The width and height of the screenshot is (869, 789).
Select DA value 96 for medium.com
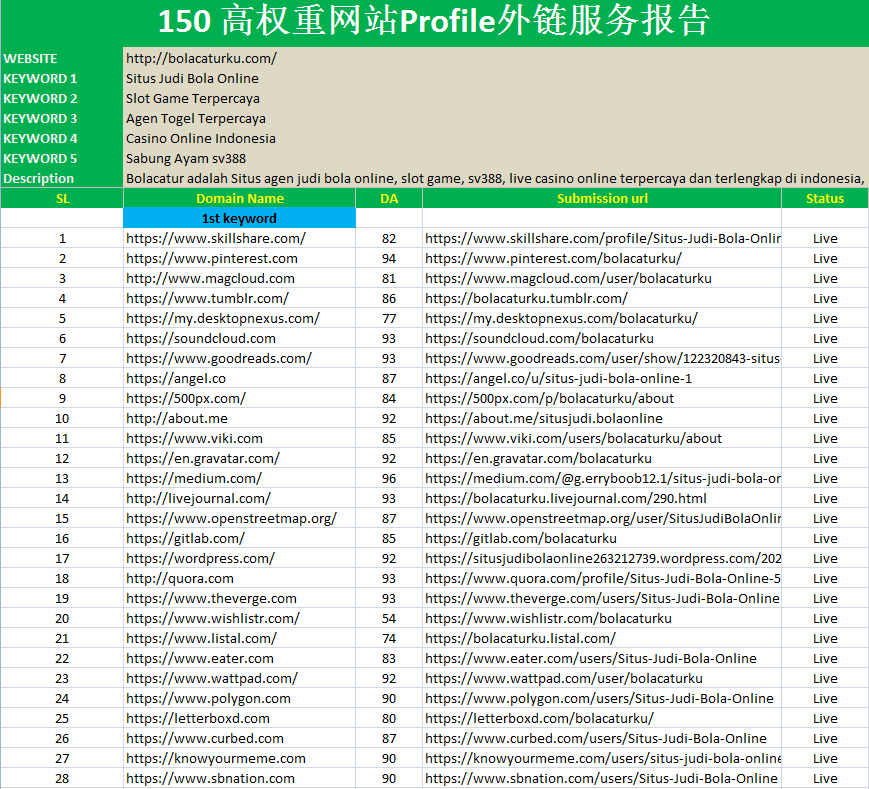point(389,478)
